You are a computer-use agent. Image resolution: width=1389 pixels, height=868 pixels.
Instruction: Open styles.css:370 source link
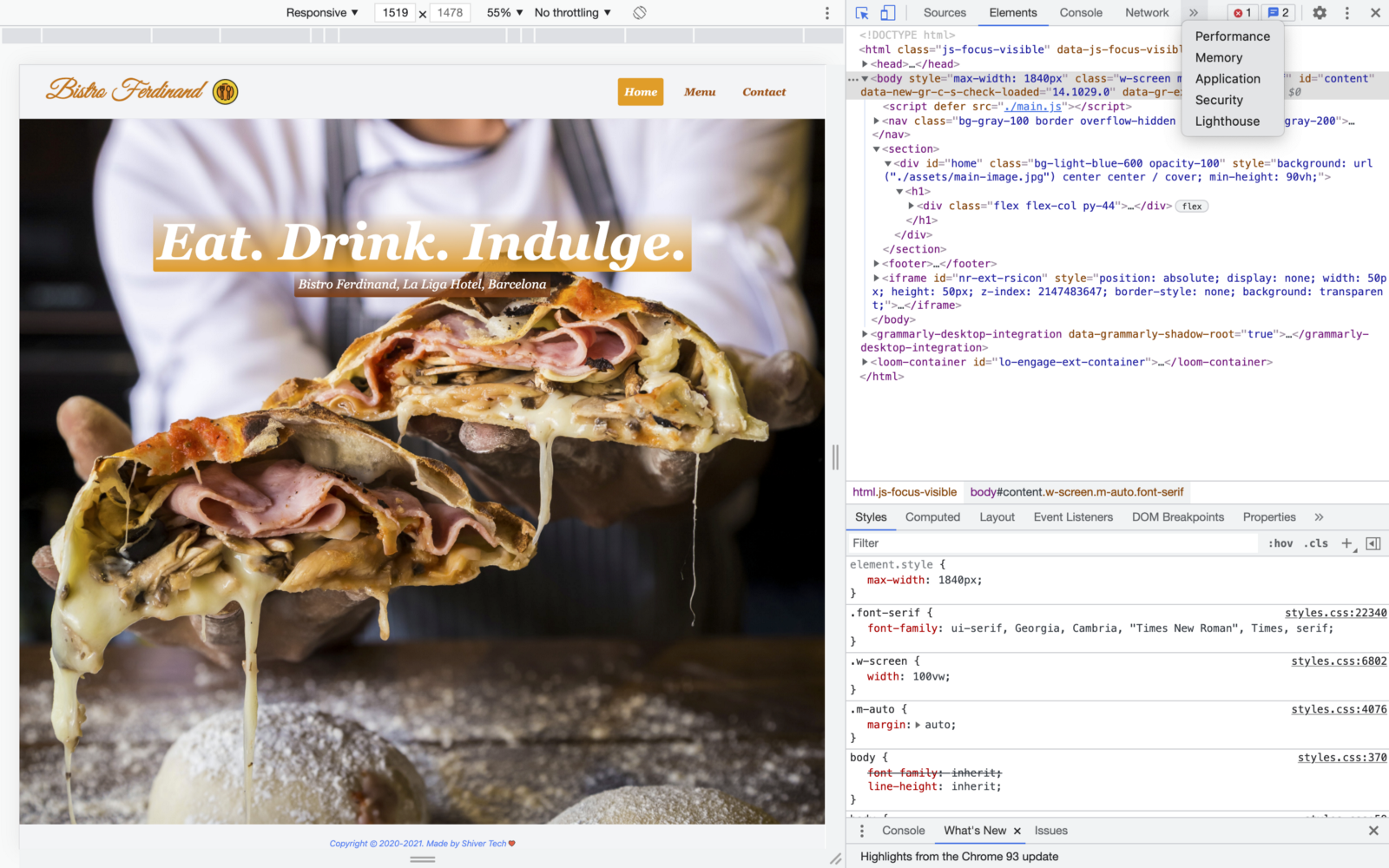pyautogui.click(x=1342, y=758)
